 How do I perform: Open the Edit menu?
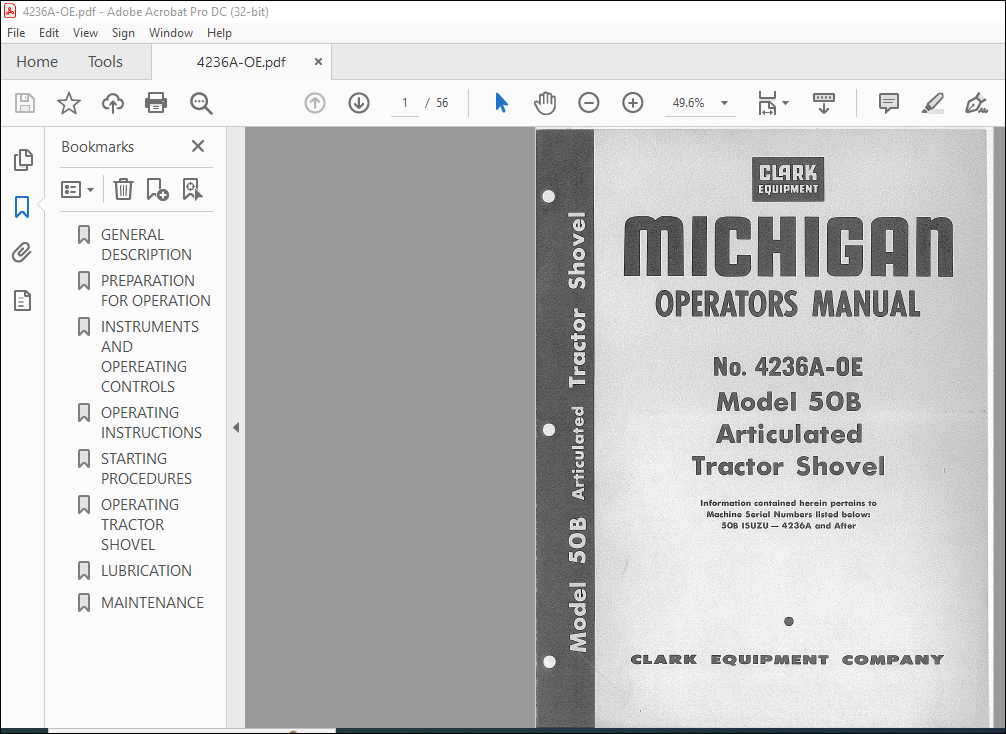tap(49, 33)
